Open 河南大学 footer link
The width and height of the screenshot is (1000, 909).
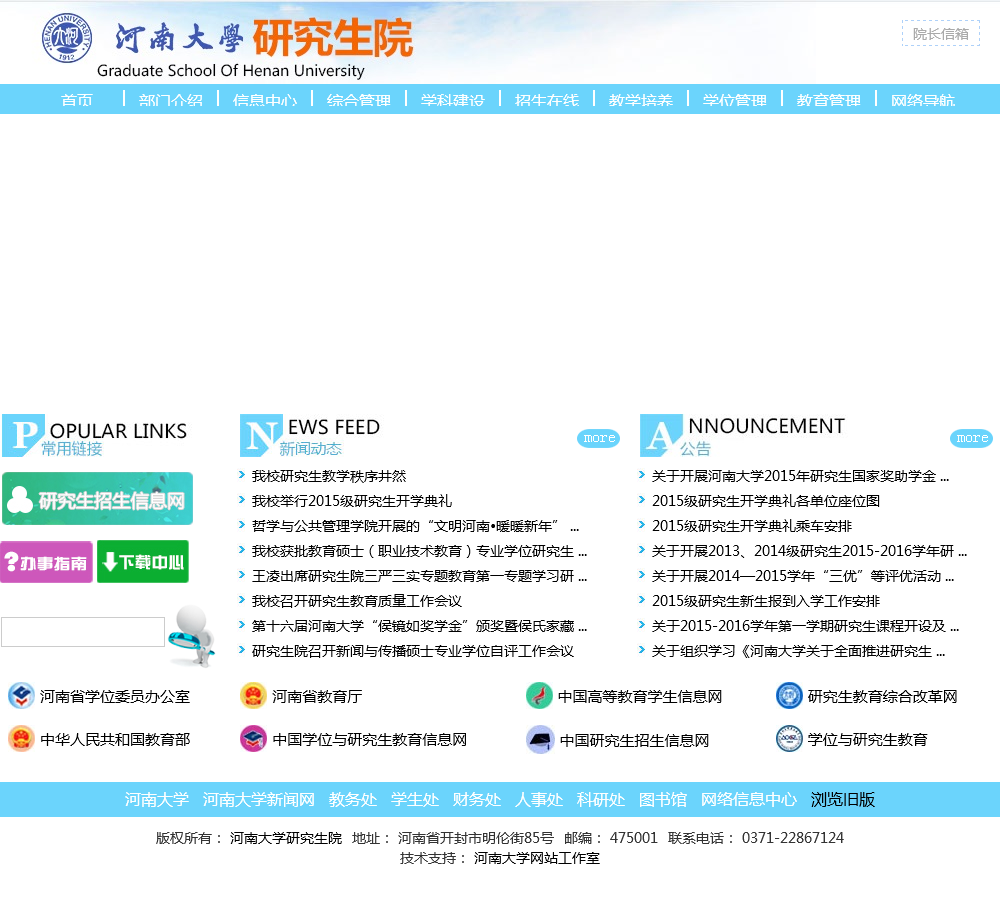(x=156, y=800)
